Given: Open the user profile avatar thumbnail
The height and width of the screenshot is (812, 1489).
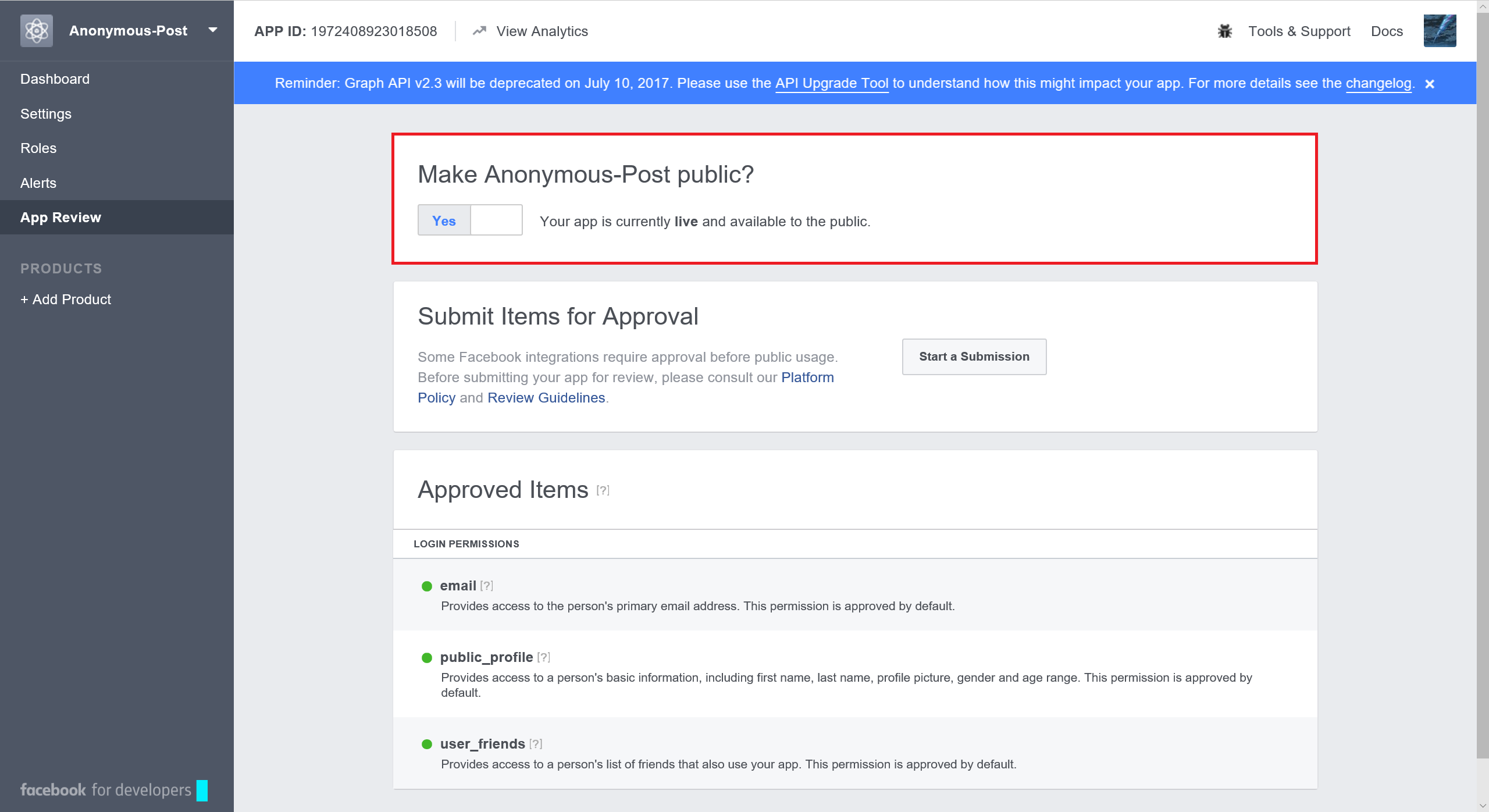Looking at the screenshot, I should [x=1439, y=31].
